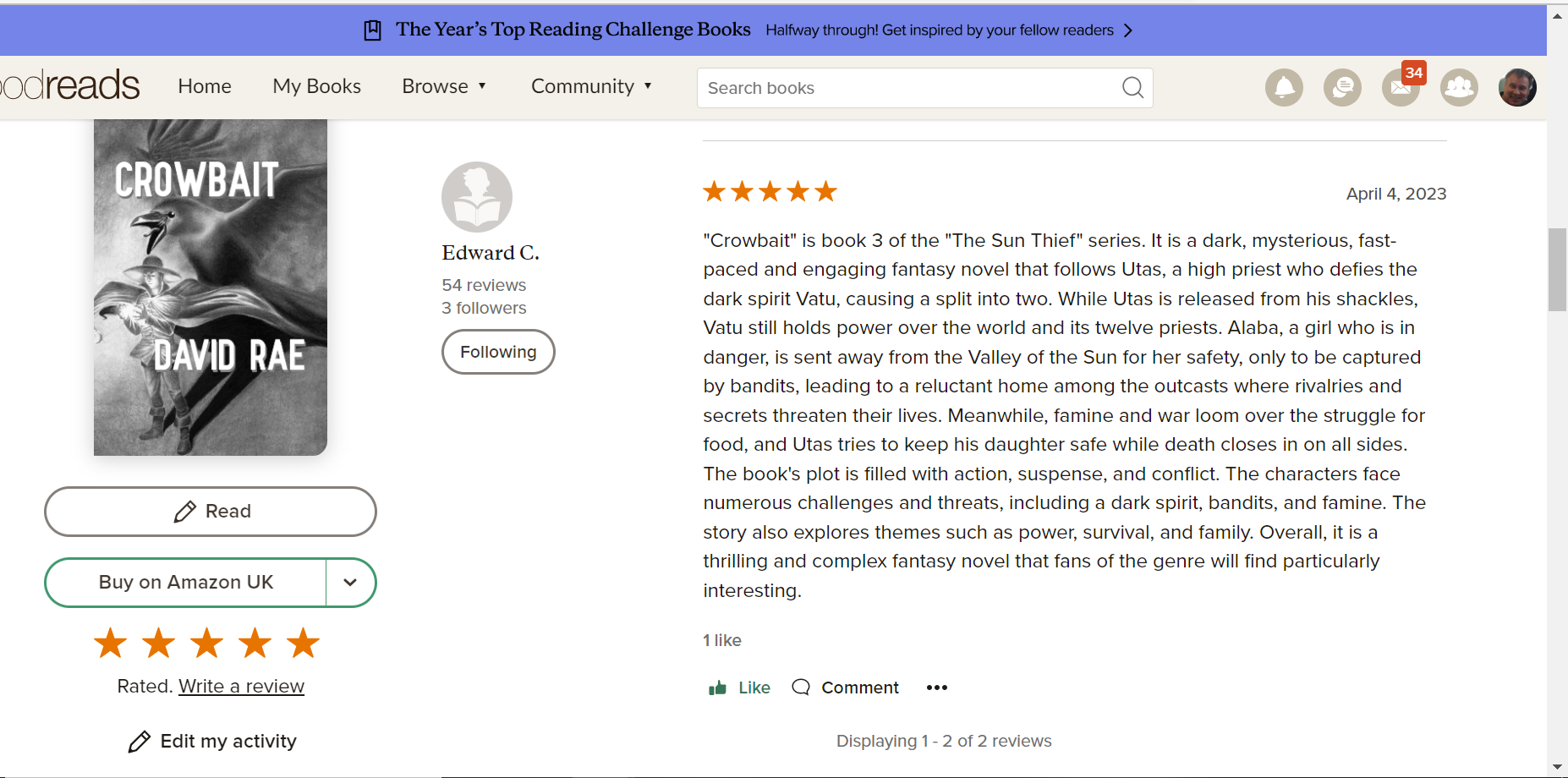The height and width of the screenshot is (778, 1568).
Task: Click the Read shelf status button
Action: 211,512
